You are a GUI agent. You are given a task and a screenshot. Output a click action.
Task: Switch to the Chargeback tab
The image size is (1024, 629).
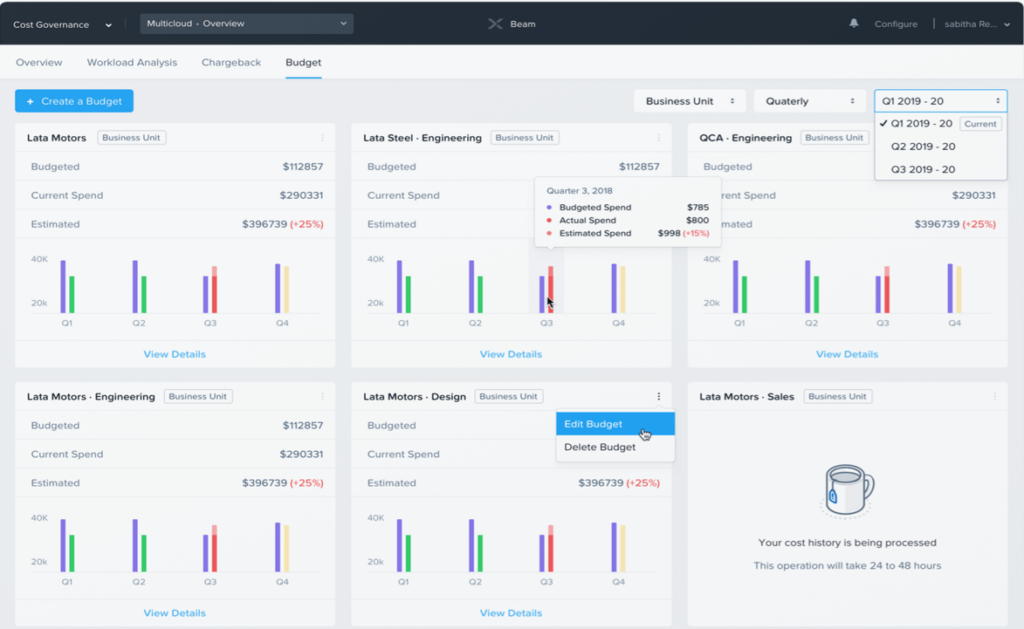click(232, 62)
